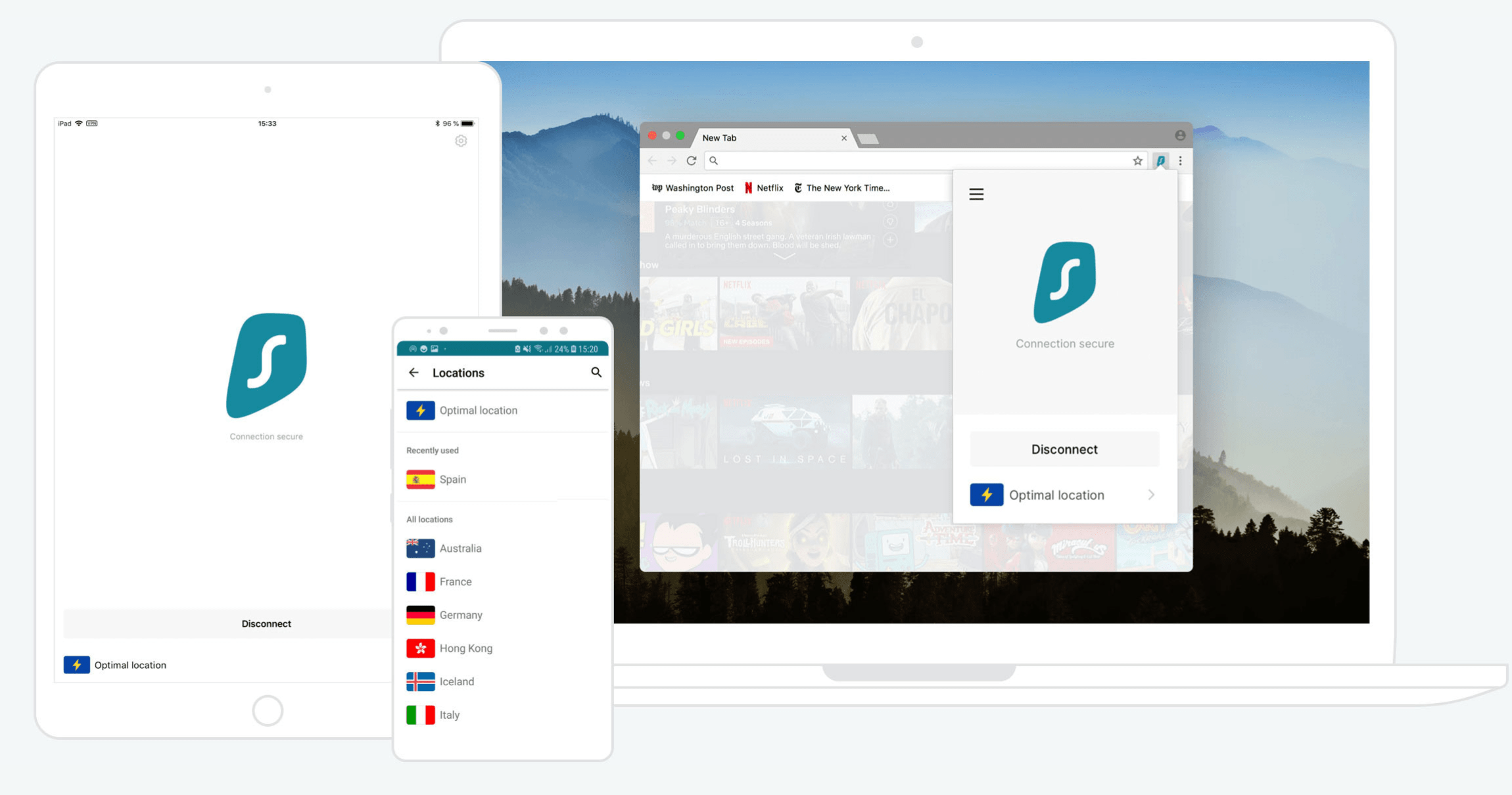The height and width of the screenshot is (795, 1512).
Task: Click Disconnect button on iPad app
Action: [x=227, y=624]
